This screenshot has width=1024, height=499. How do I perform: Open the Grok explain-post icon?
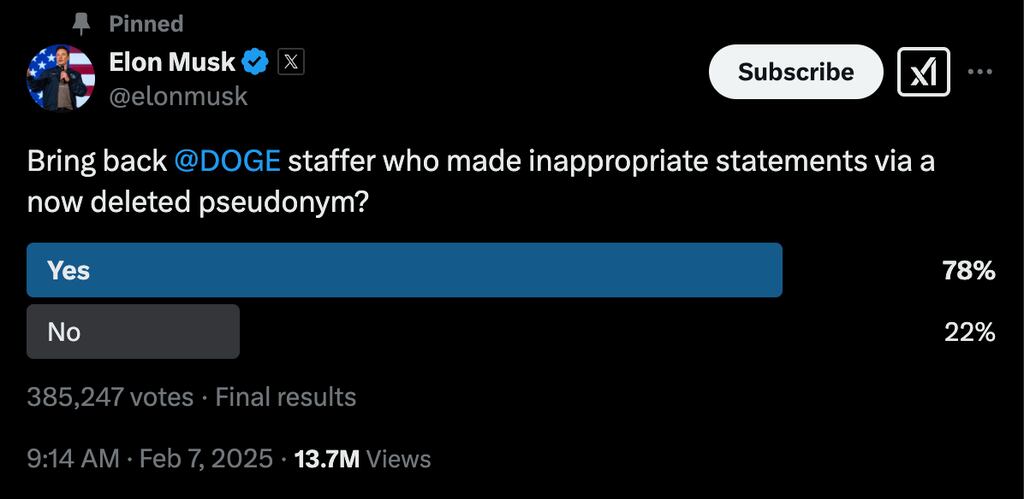[923, 72]
